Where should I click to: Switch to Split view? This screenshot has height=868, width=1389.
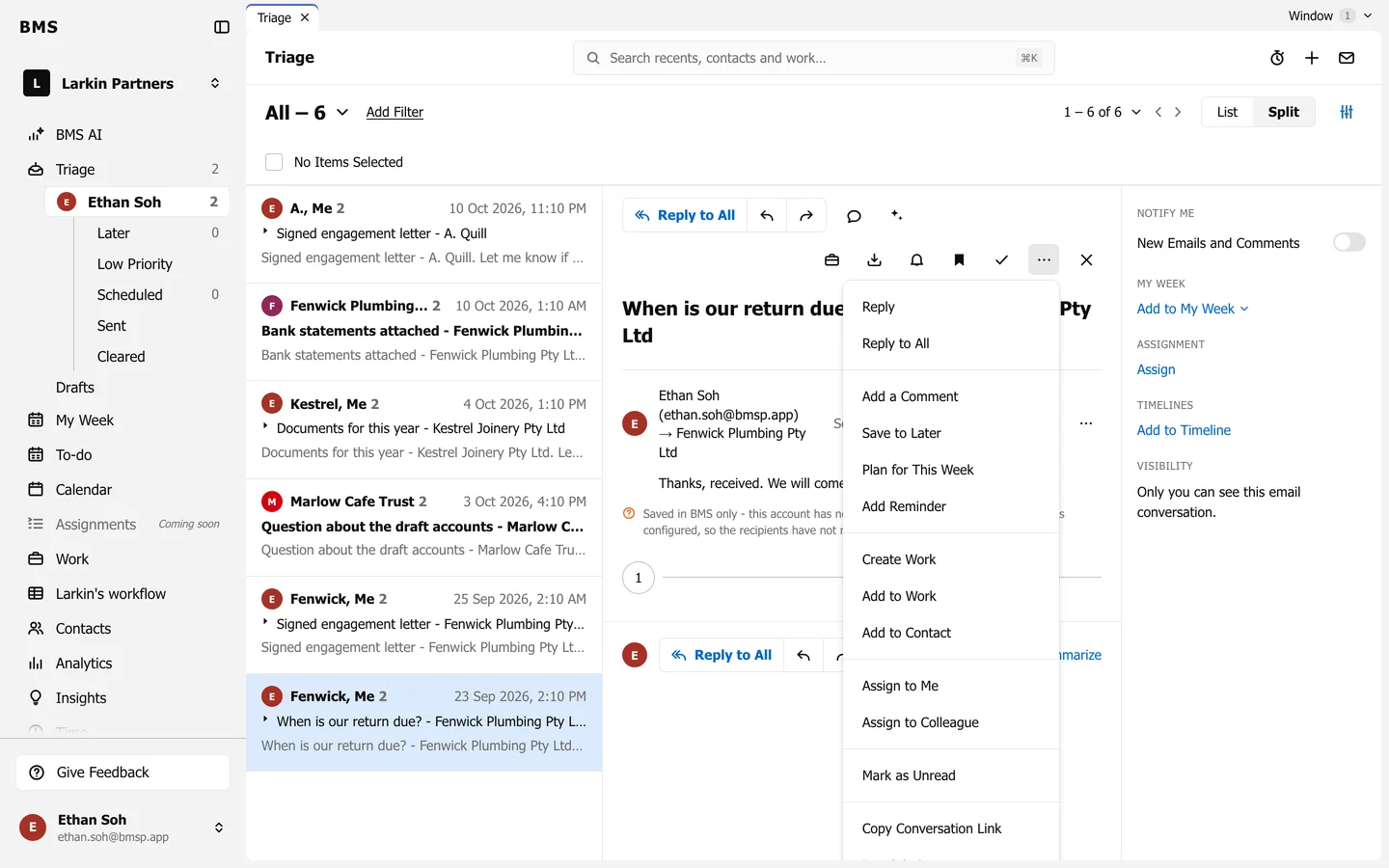(1283, 112)
